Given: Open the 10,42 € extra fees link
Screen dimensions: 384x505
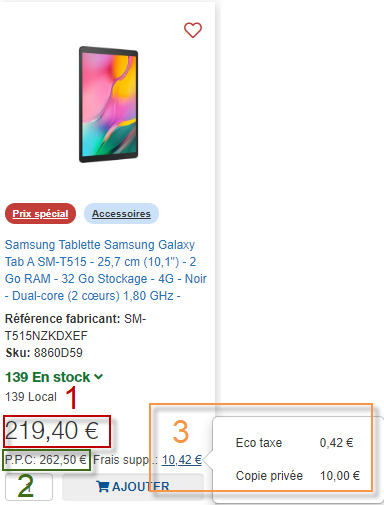Looking at the screenshot, I should click(182, 460).
